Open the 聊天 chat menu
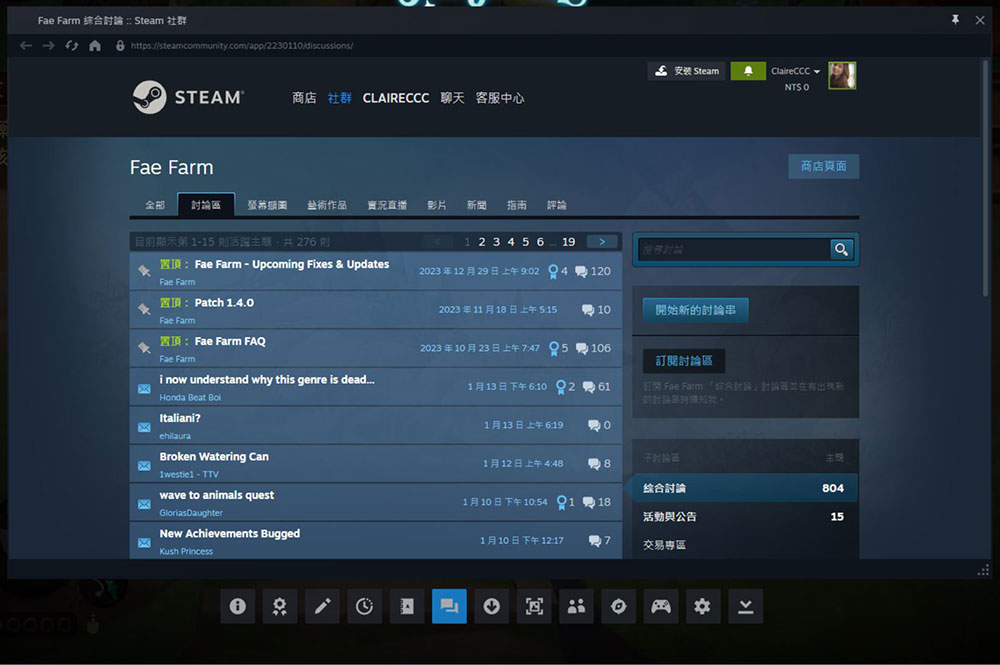 [x=452, y=98]
